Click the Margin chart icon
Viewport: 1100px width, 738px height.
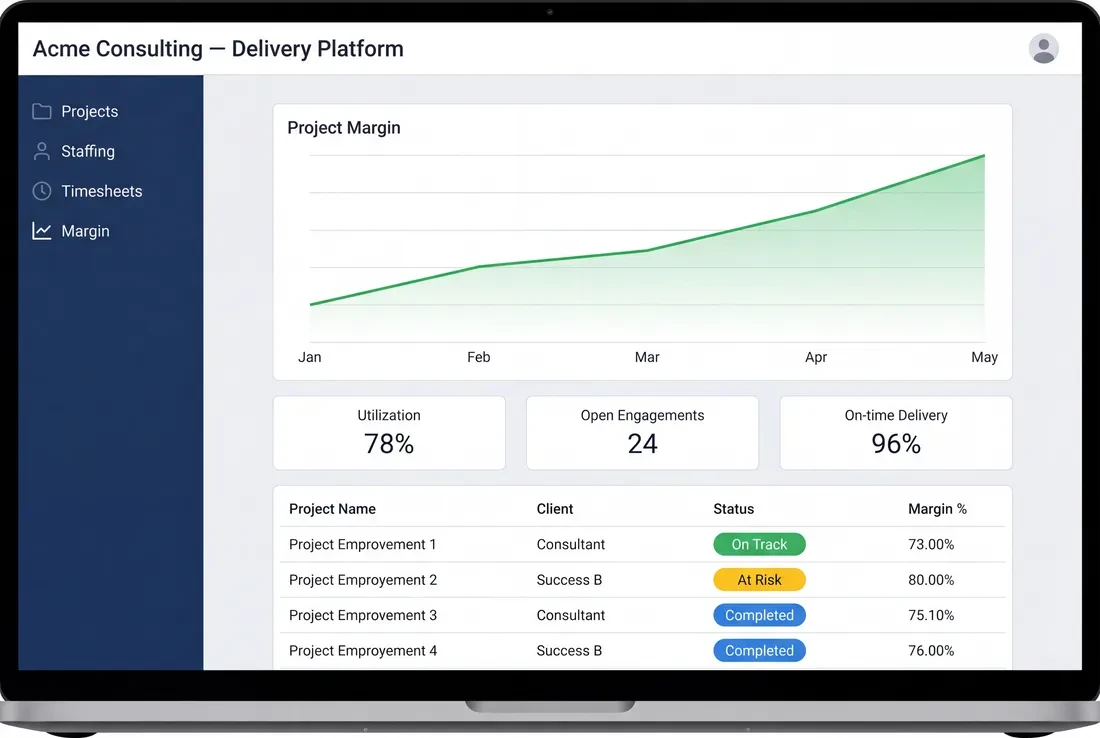point(41,231)
